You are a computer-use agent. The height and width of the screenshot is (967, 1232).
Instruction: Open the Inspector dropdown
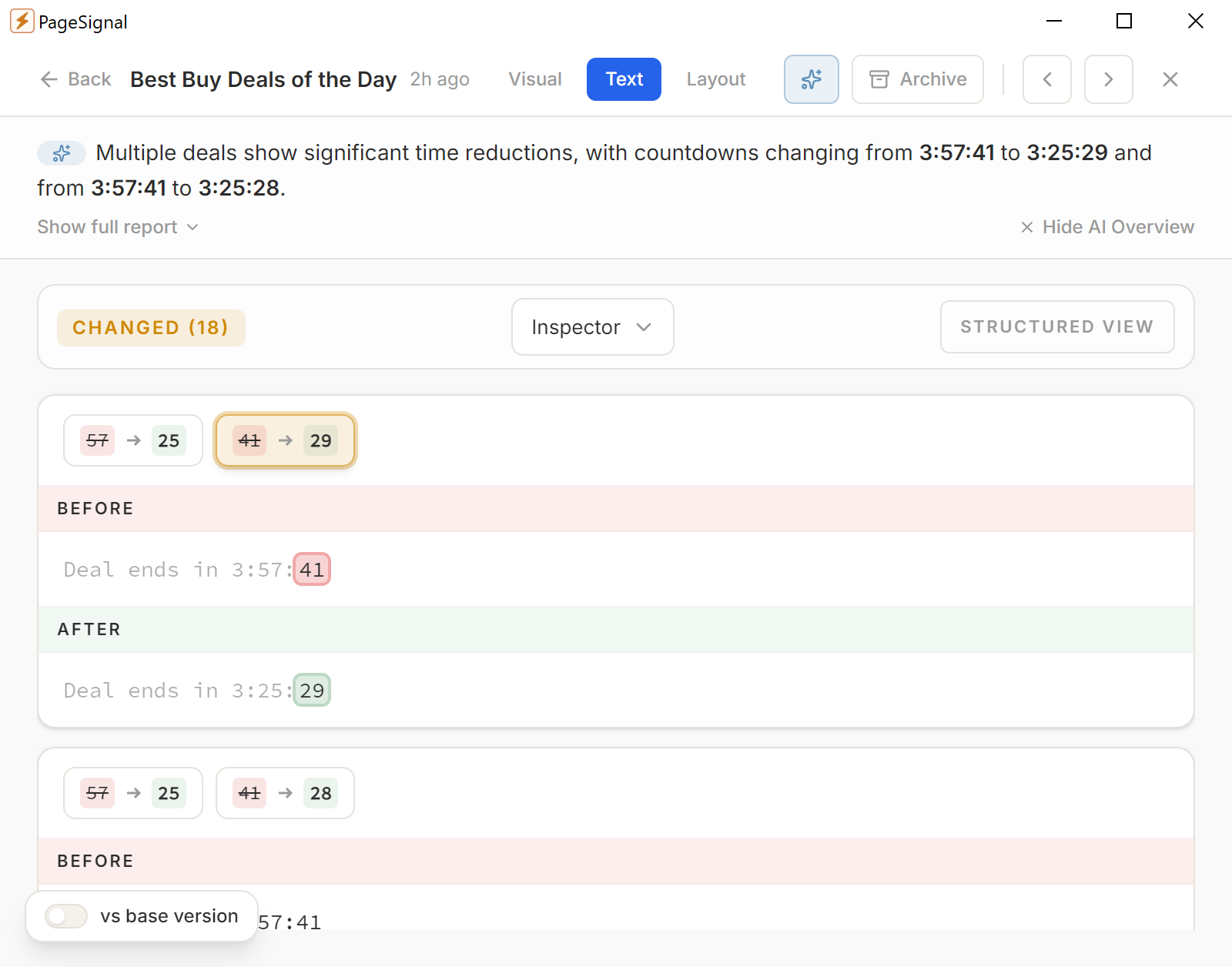[x=593, y=327]
